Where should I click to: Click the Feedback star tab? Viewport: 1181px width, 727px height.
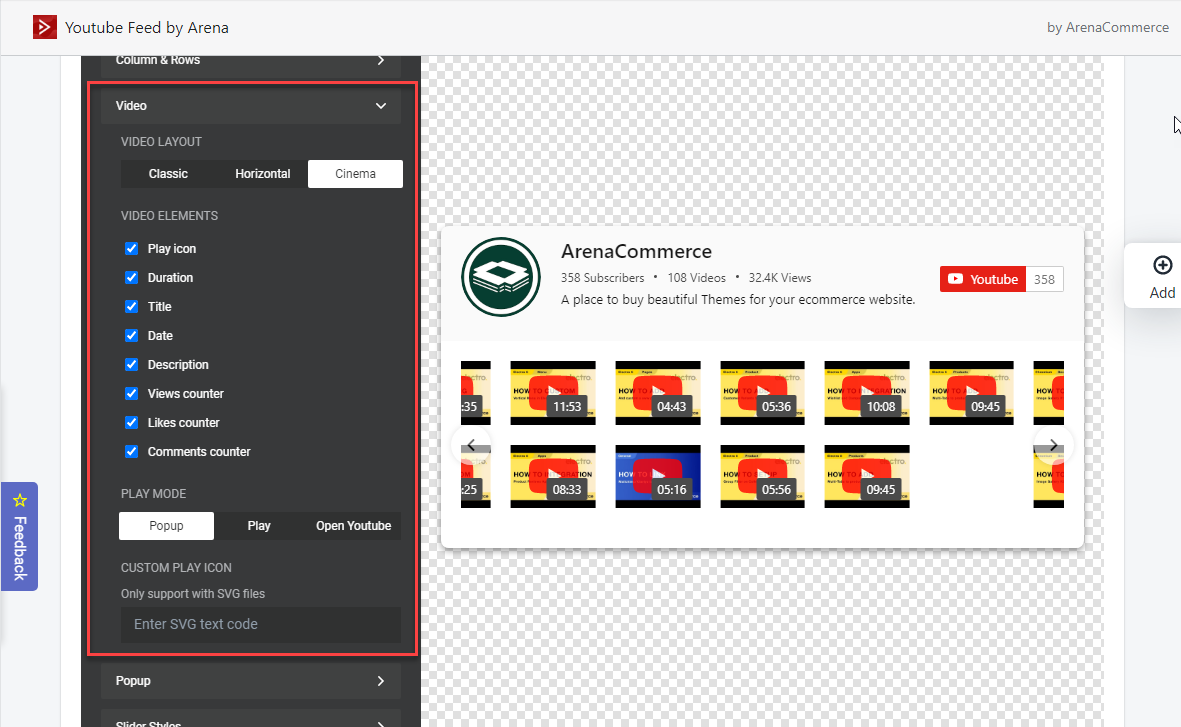tap(20, 536)
